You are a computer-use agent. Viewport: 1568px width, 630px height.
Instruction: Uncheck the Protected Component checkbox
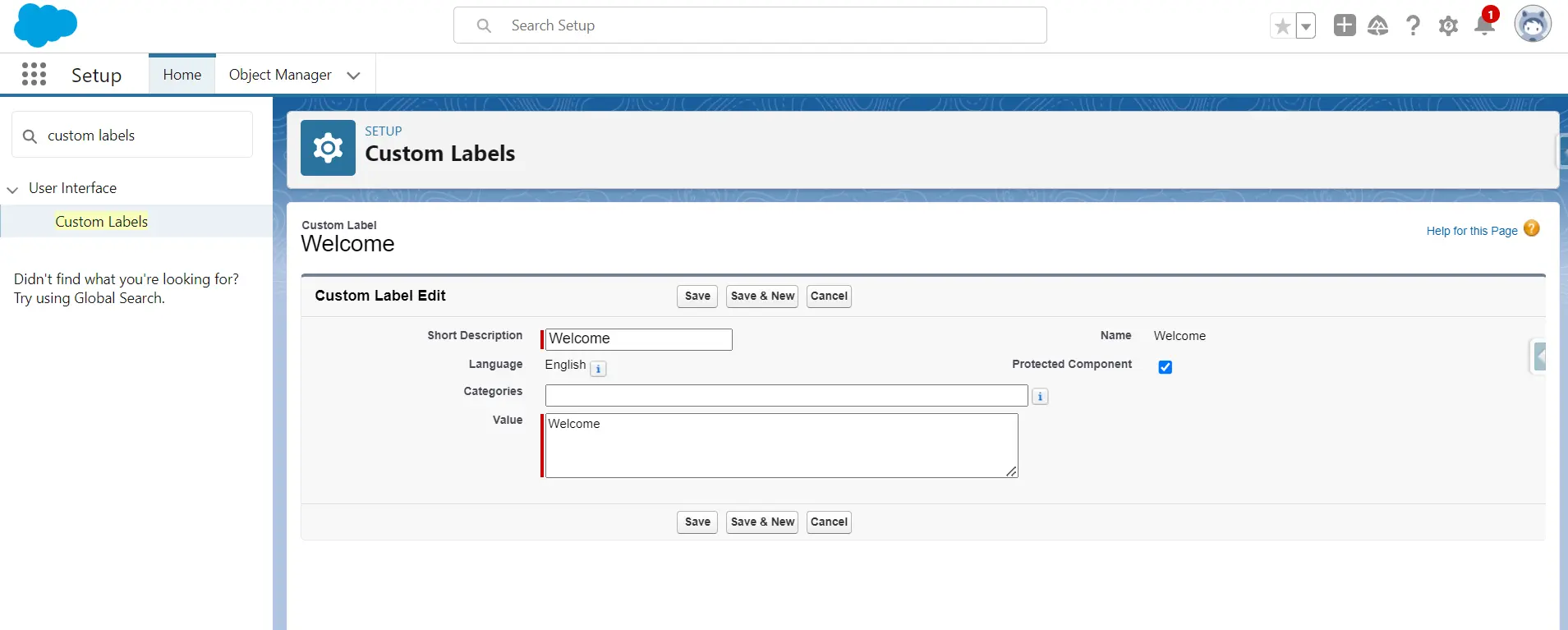(1165, 367)
